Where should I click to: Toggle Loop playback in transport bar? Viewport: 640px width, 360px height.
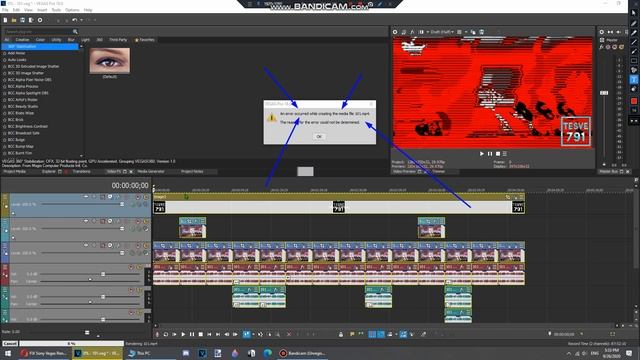click(166, 334)
